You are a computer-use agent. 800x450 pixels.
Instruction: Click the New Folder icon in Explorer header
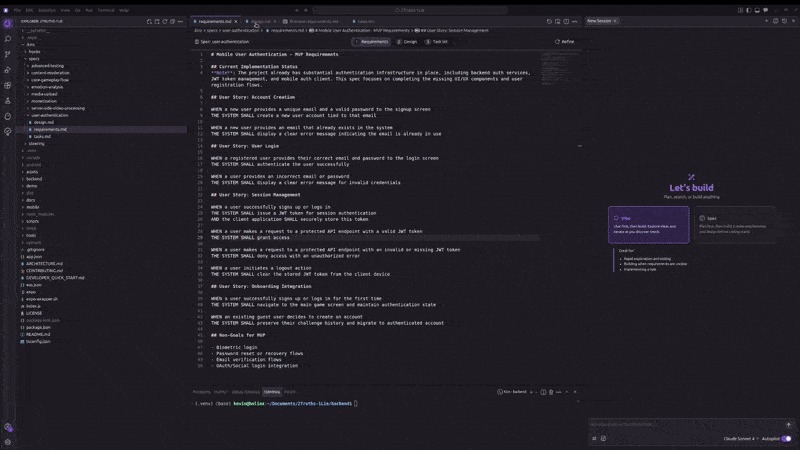[x=157, y=21]
